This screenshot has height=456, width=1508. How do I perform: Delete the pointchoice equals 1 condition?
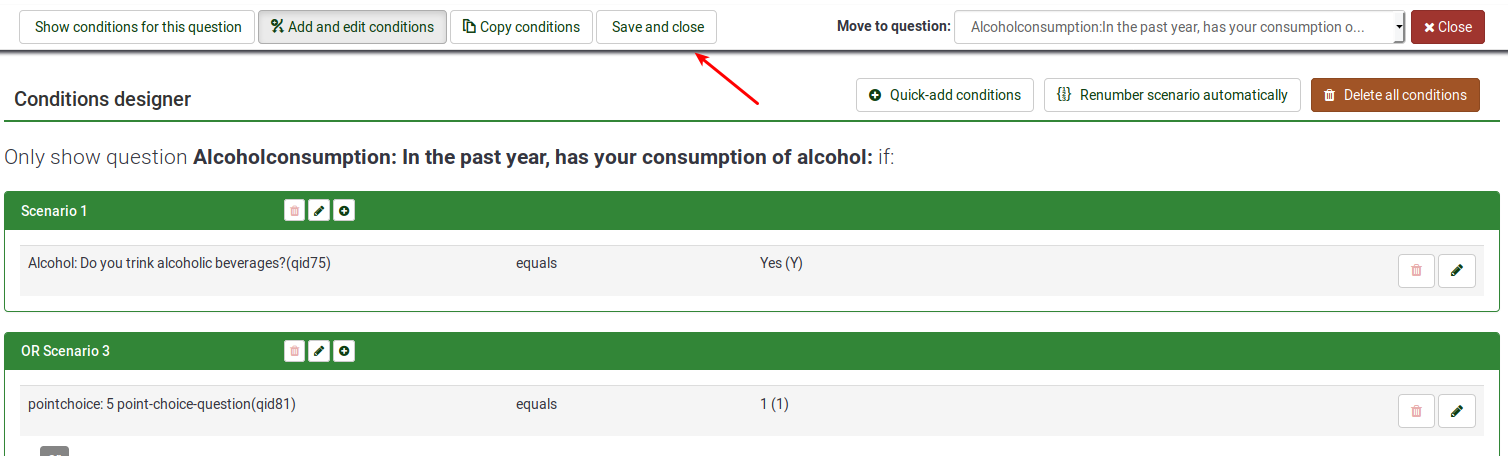point(1416,410)
